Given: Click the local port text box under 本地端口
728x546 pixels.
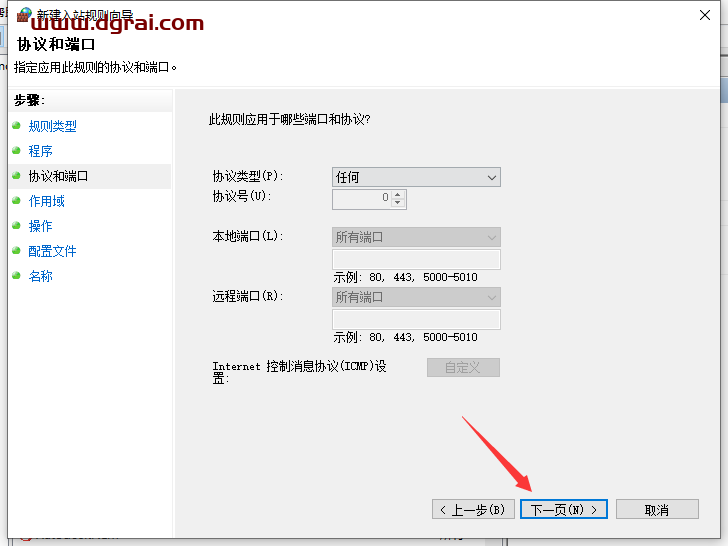Looking at the screenshot, I should (x=416, y=259).
